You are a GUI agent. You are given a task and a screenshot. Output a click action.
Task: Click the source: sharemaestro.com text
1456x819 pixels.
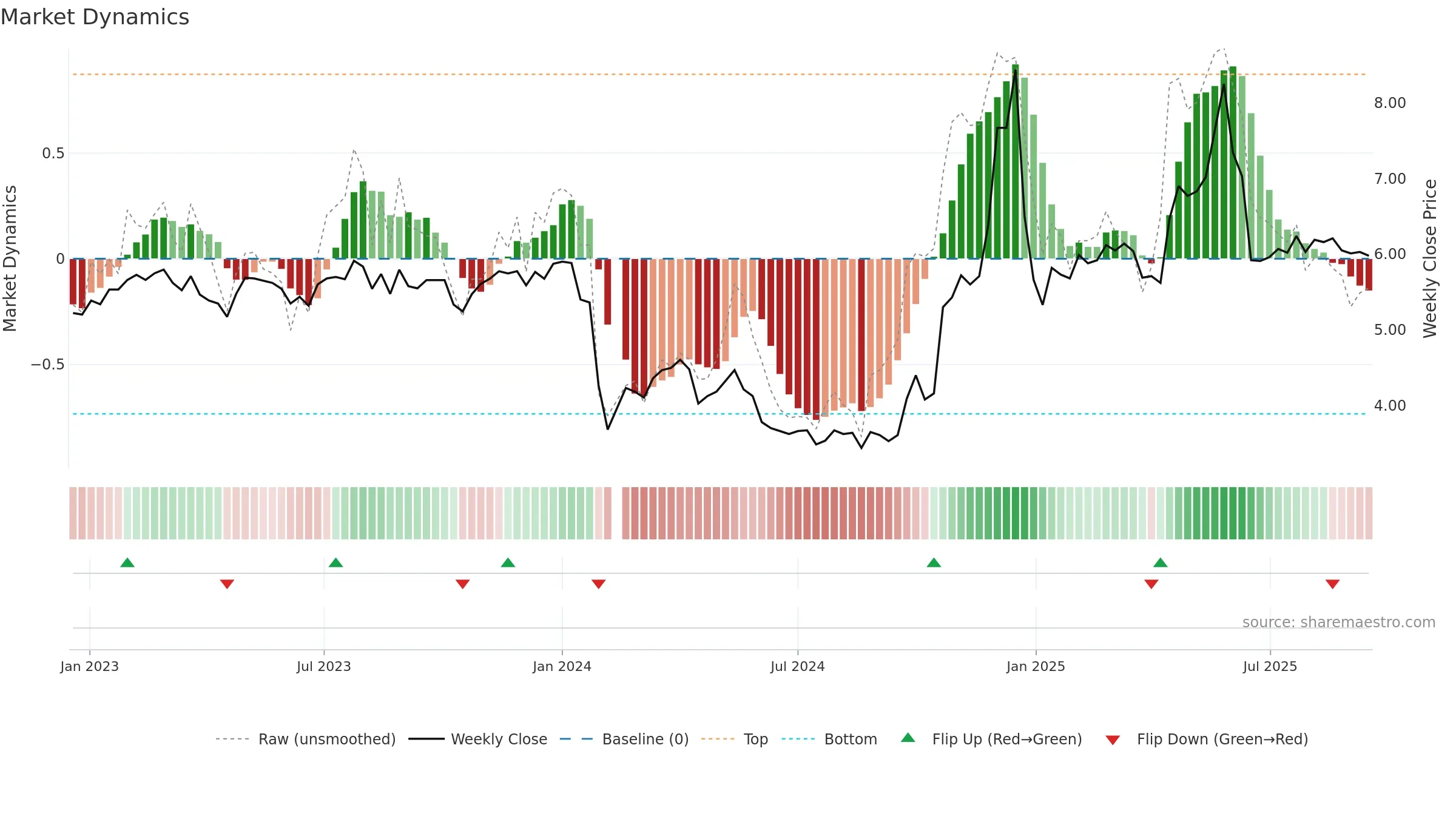1339,622
